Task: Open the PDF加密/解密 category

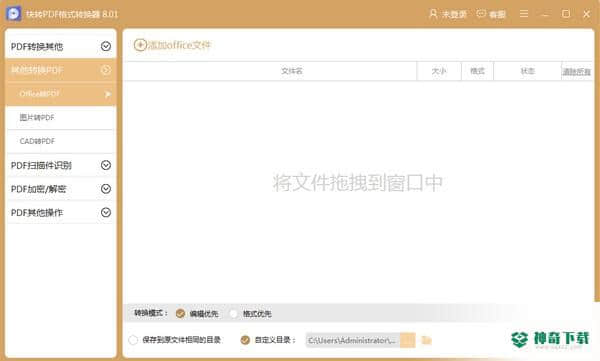Action: 60,189
